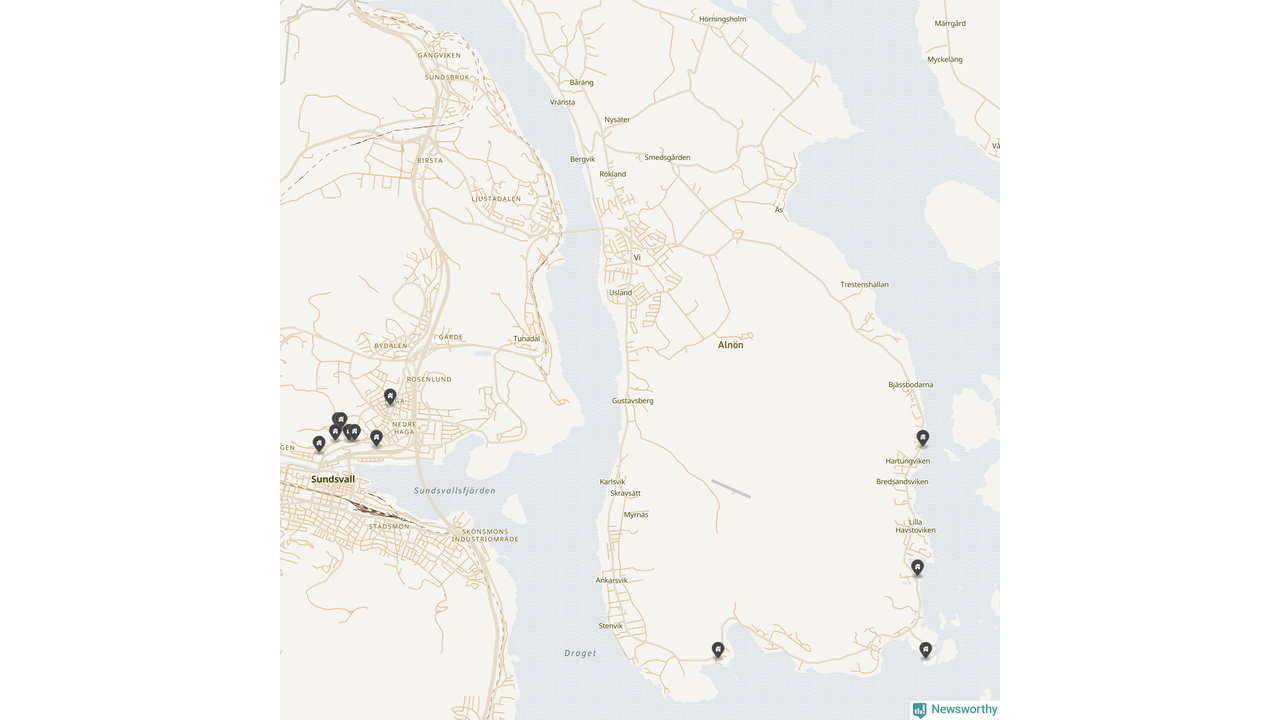Click the Alnön island label
This screenshot has height=720, width=1280.
(731, 345)
